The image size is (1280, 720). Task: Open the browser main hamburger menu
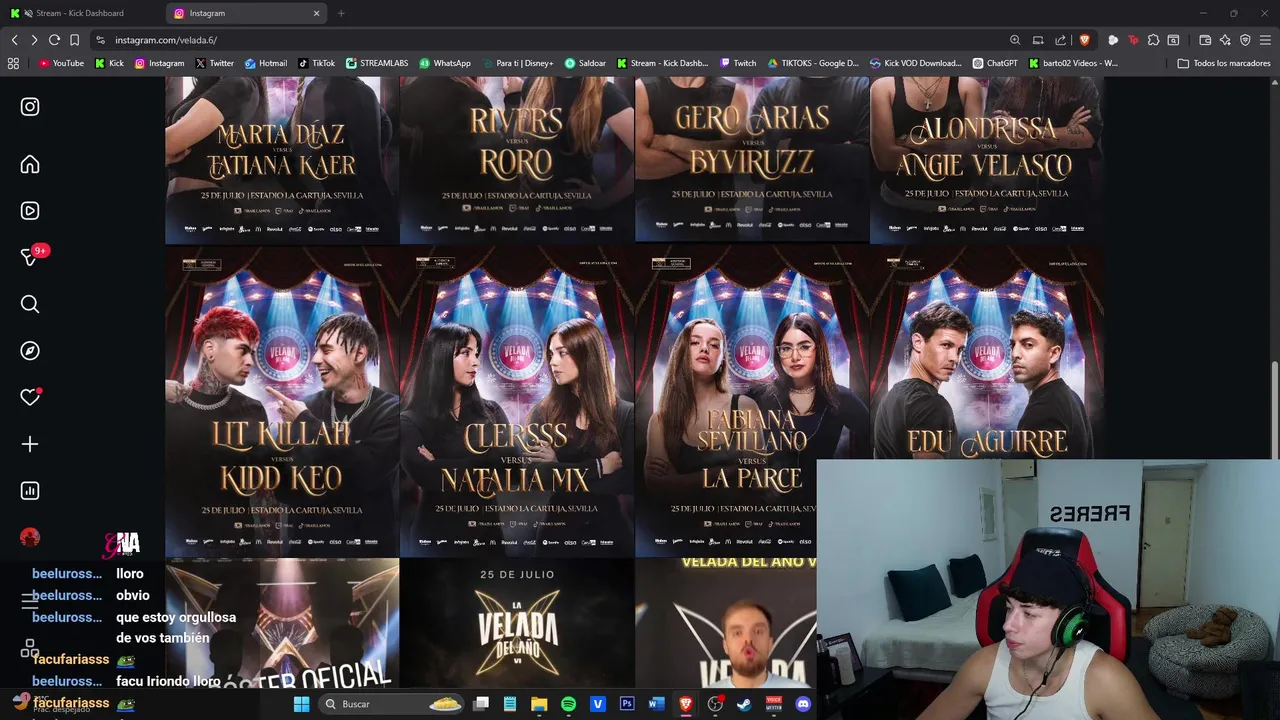pos(1266,40)
